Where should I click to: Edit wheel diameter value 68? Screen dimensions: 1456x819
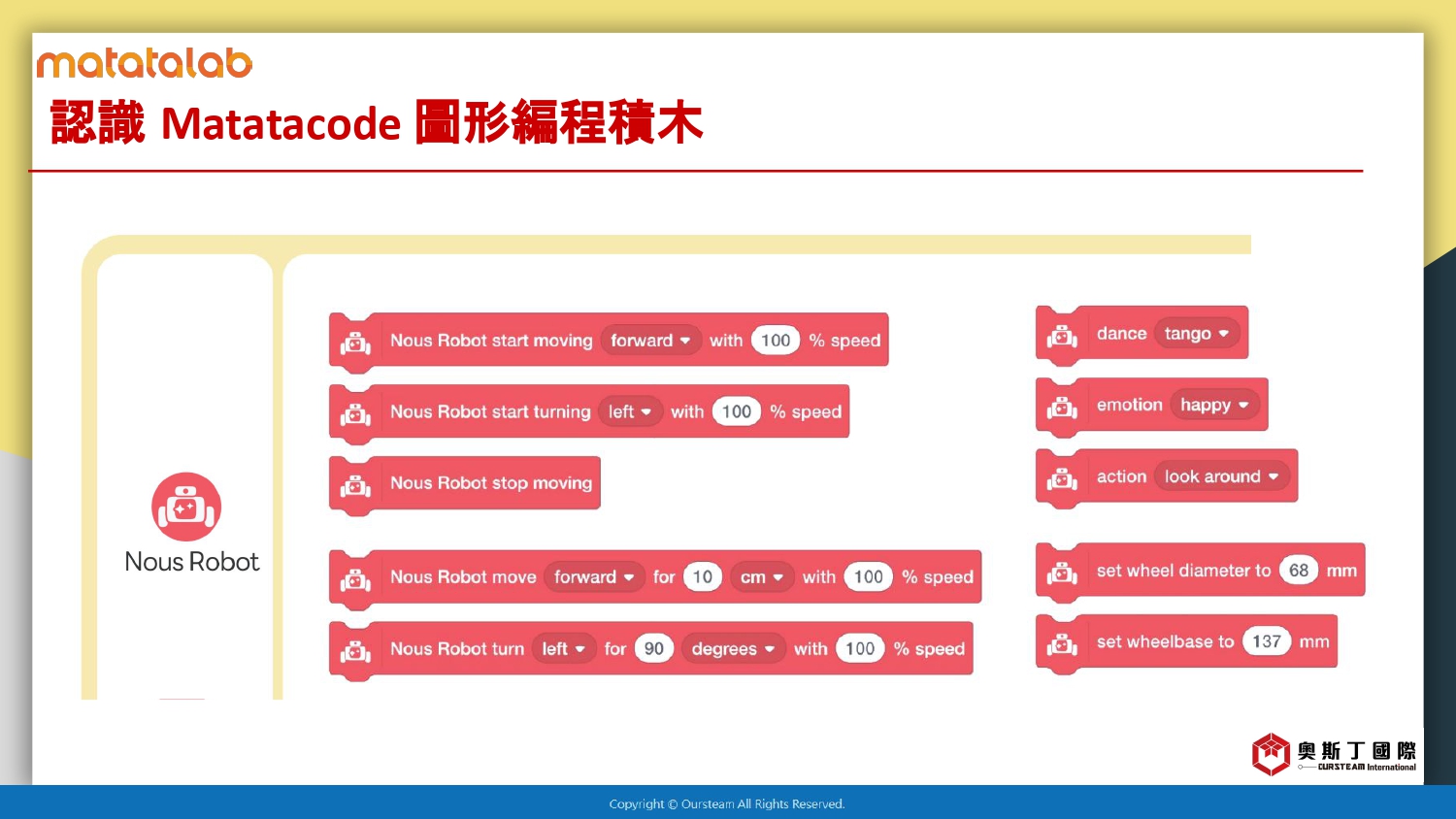[1299, 571]
